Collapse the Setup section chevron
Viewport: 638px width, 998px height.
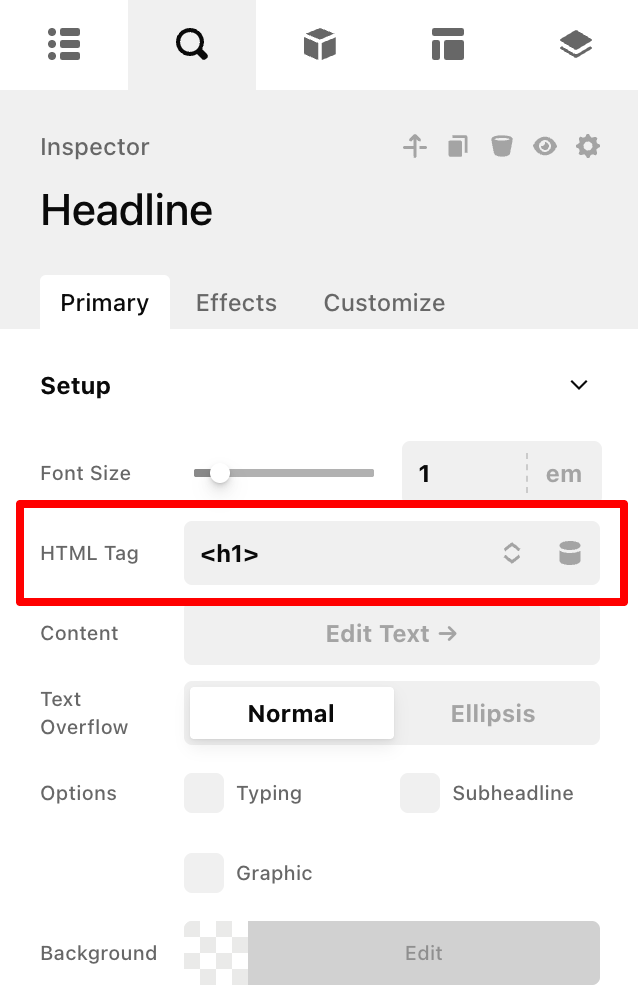click(x=578, y=385)
